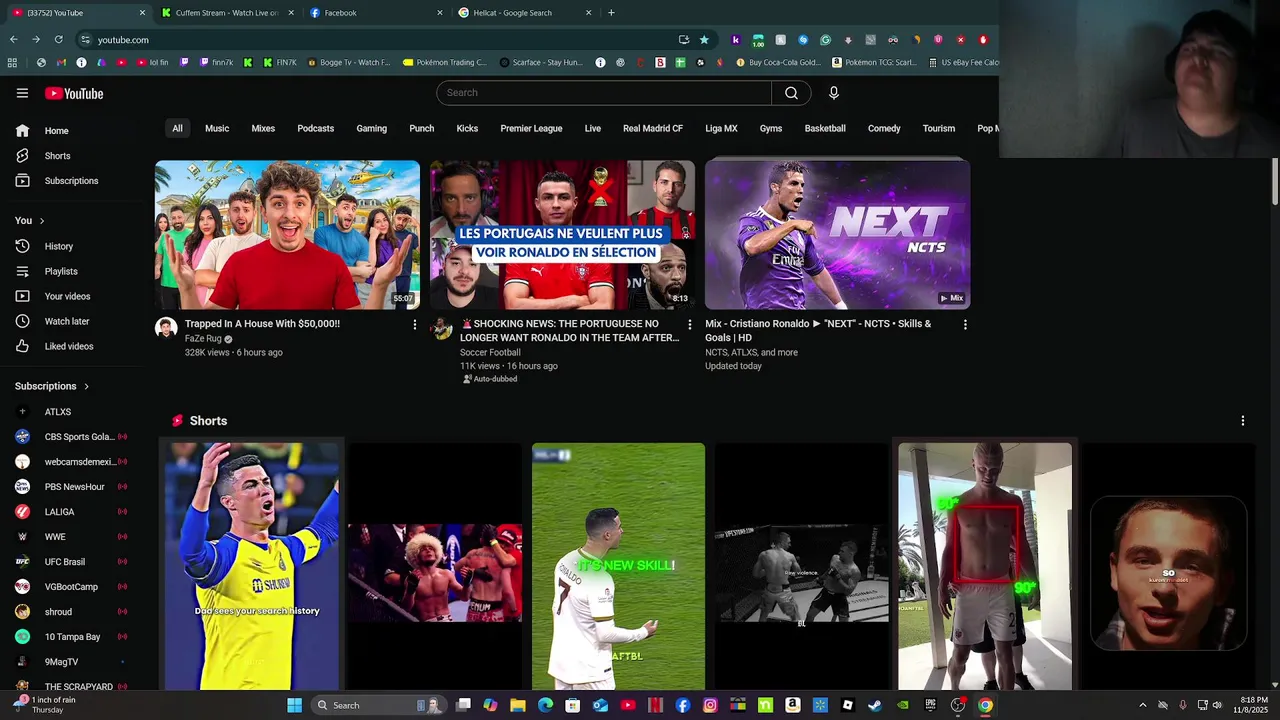This screenshot has height=720, width=1280.
Task: Open File Explorer from the taskbar
Action: point(518,705)
